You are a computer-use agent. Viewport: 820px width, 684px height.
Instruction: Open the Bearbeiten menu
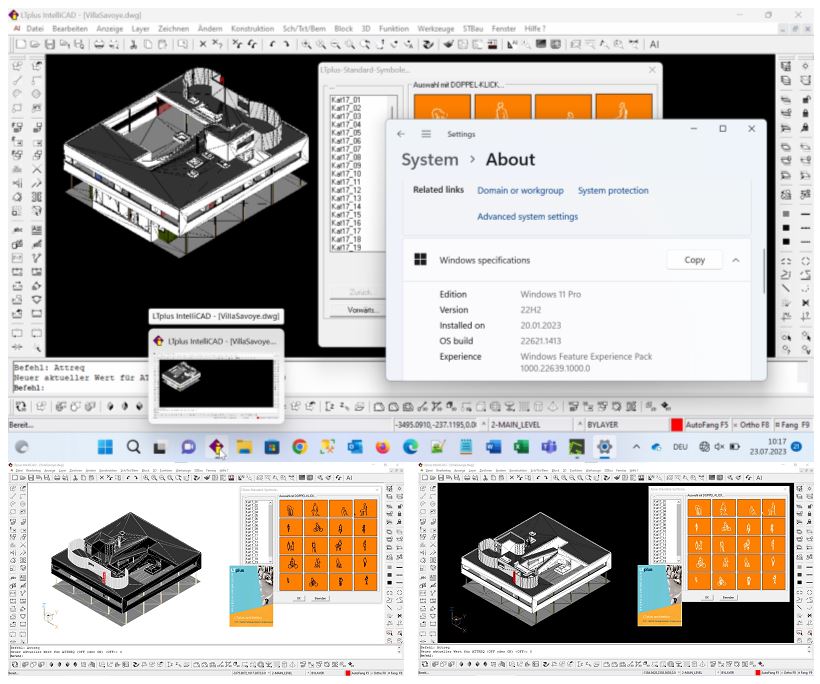click(70, 29)
